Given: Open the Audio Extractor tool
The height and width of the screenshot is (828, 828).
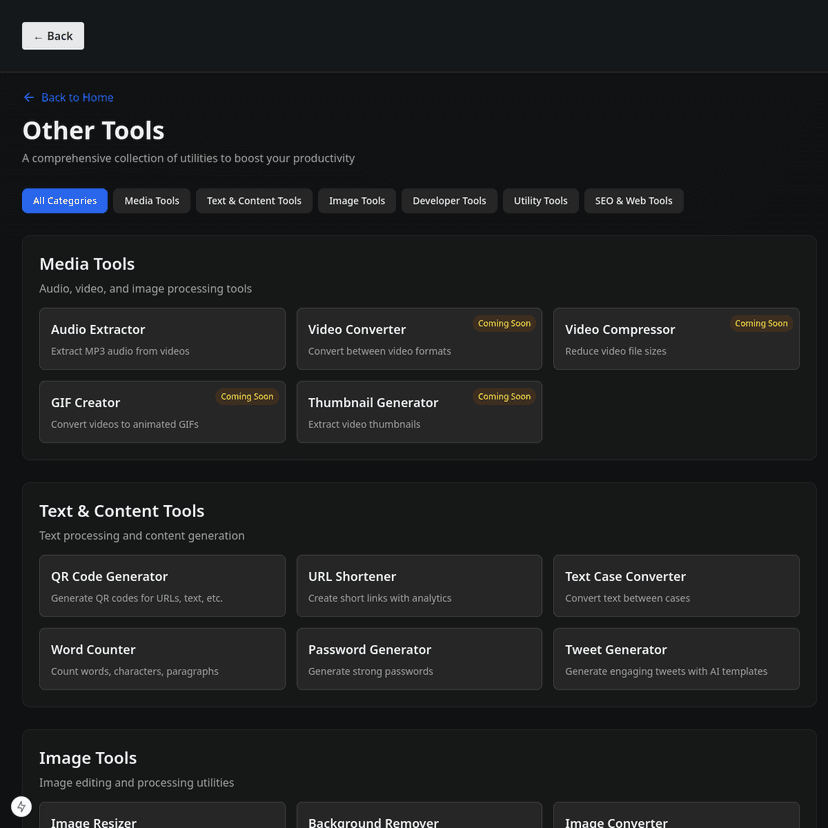Looking at the screenshot, I should pyautogui.click(x=162, y=338).
